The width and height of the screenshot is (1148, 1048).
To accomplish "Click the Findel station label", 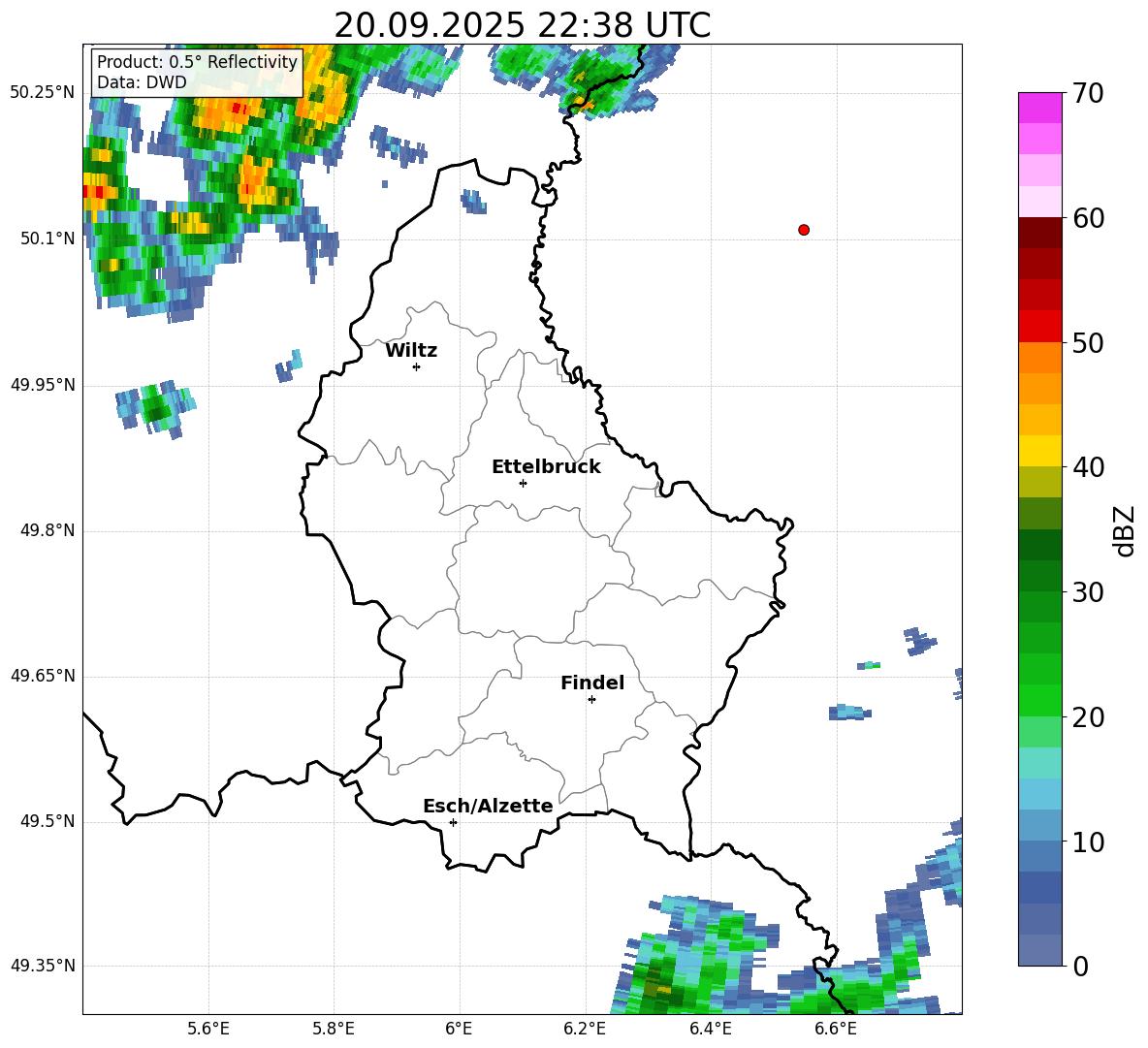I will 592,683.
